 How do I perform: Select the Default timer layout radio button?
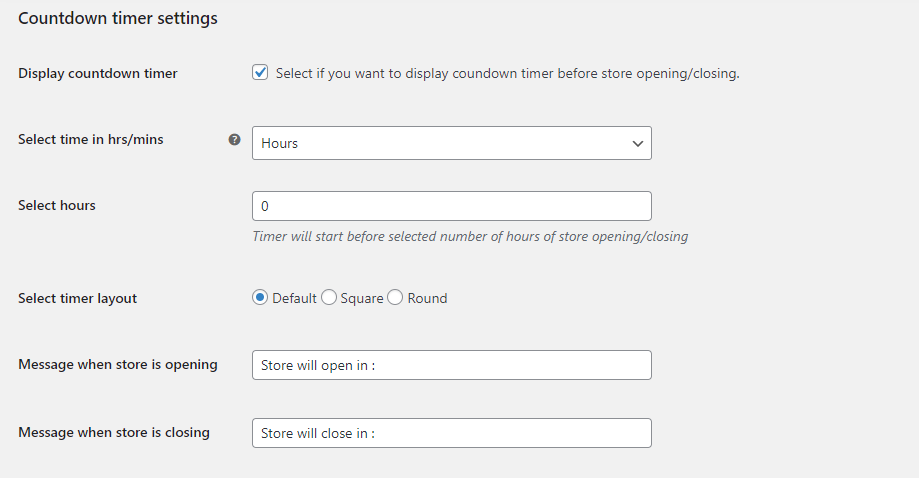click(x=260, y=297)
